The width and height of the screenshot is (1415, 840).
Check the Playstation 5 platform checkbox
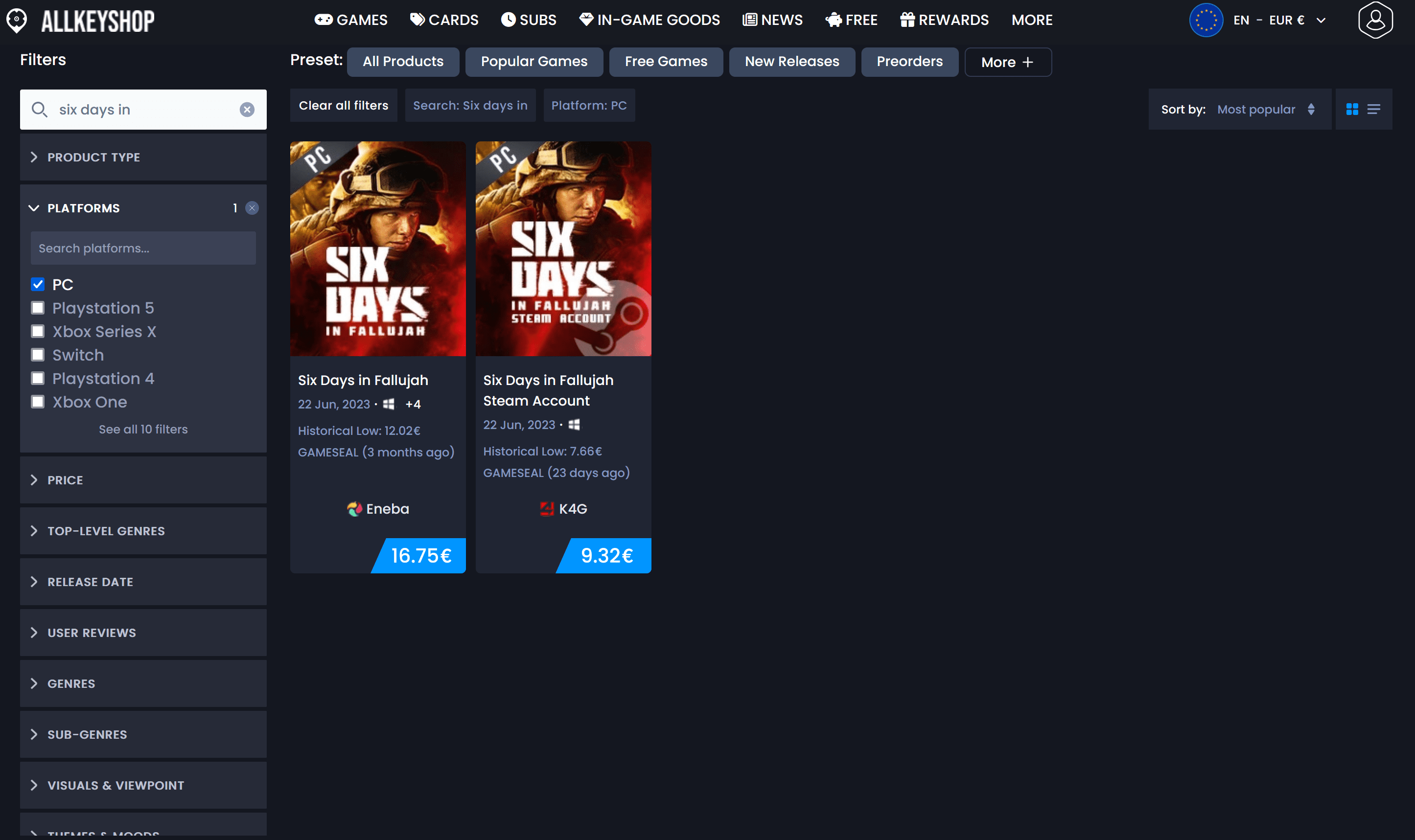38,308
